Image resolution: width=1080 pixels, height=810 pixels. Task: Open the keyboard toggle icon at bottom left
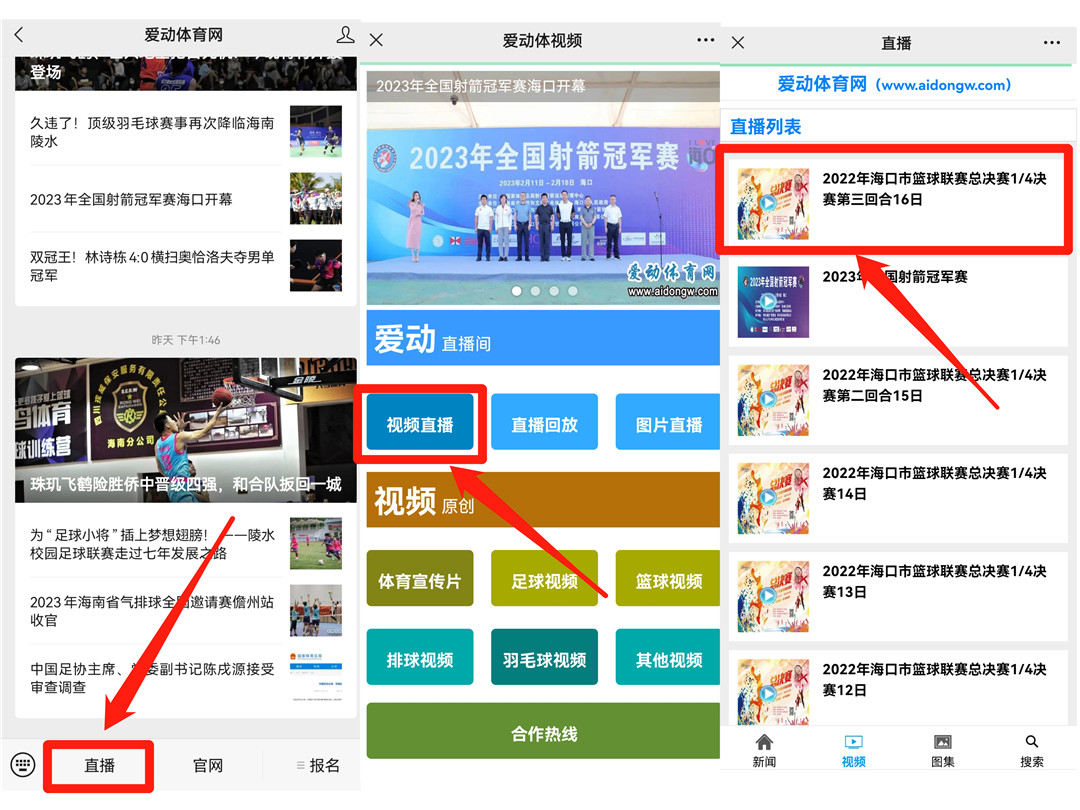(x=23, y=765)
